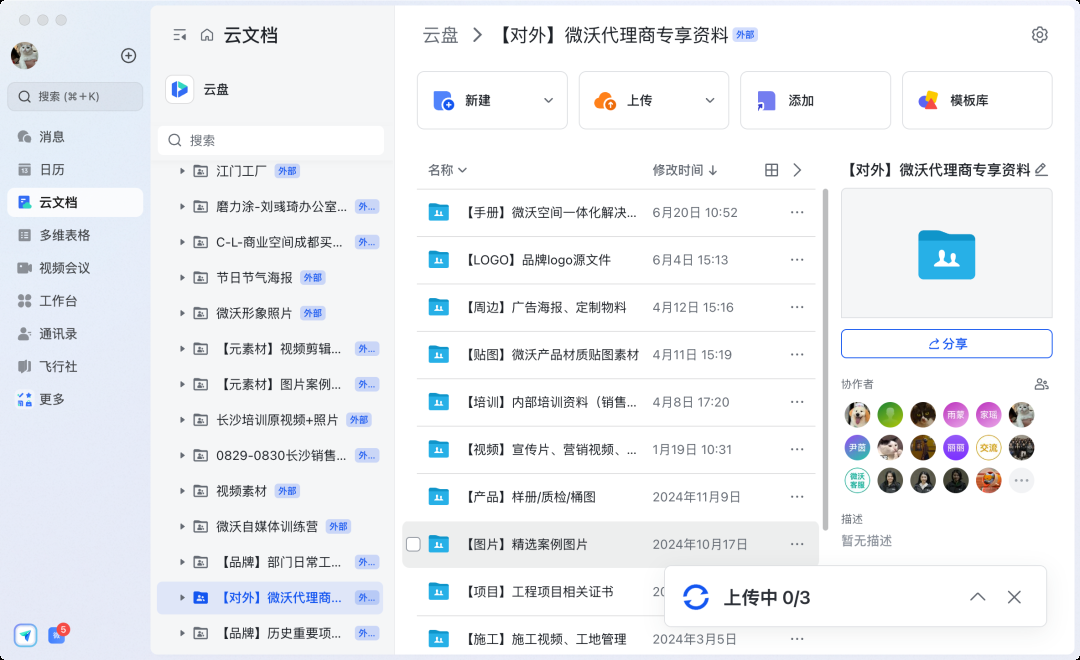
Task: Sort by 修改时间 arrow icon
Action: [x=713, y=170]
